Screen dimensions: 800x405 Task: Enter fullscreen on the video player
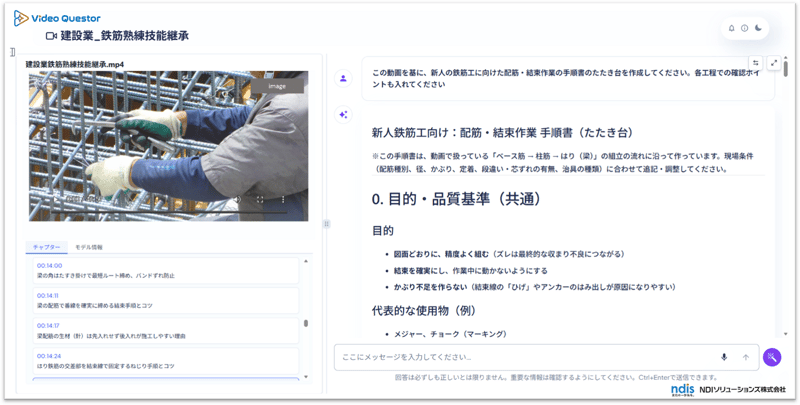click(260, 199)
